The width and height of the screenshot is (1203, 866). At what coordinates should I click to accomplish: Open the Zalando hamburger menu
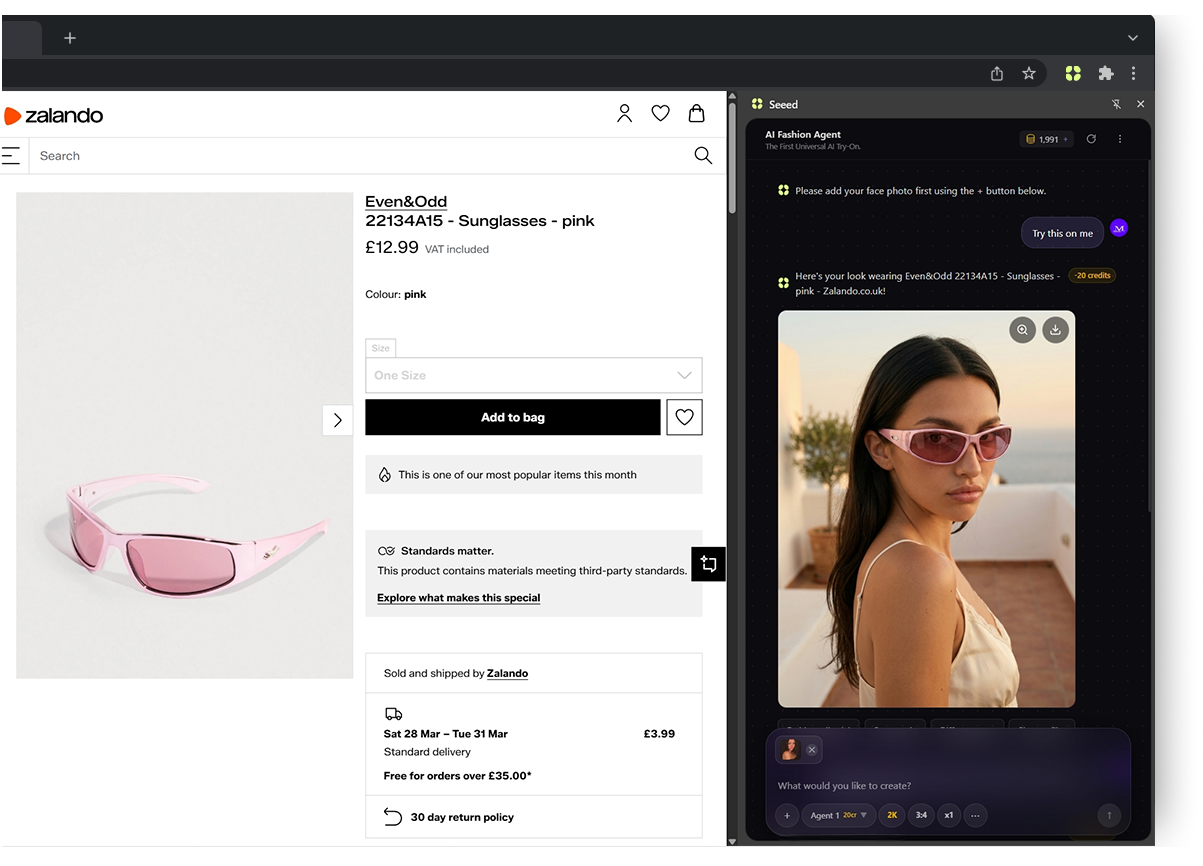tap(10, 155)
